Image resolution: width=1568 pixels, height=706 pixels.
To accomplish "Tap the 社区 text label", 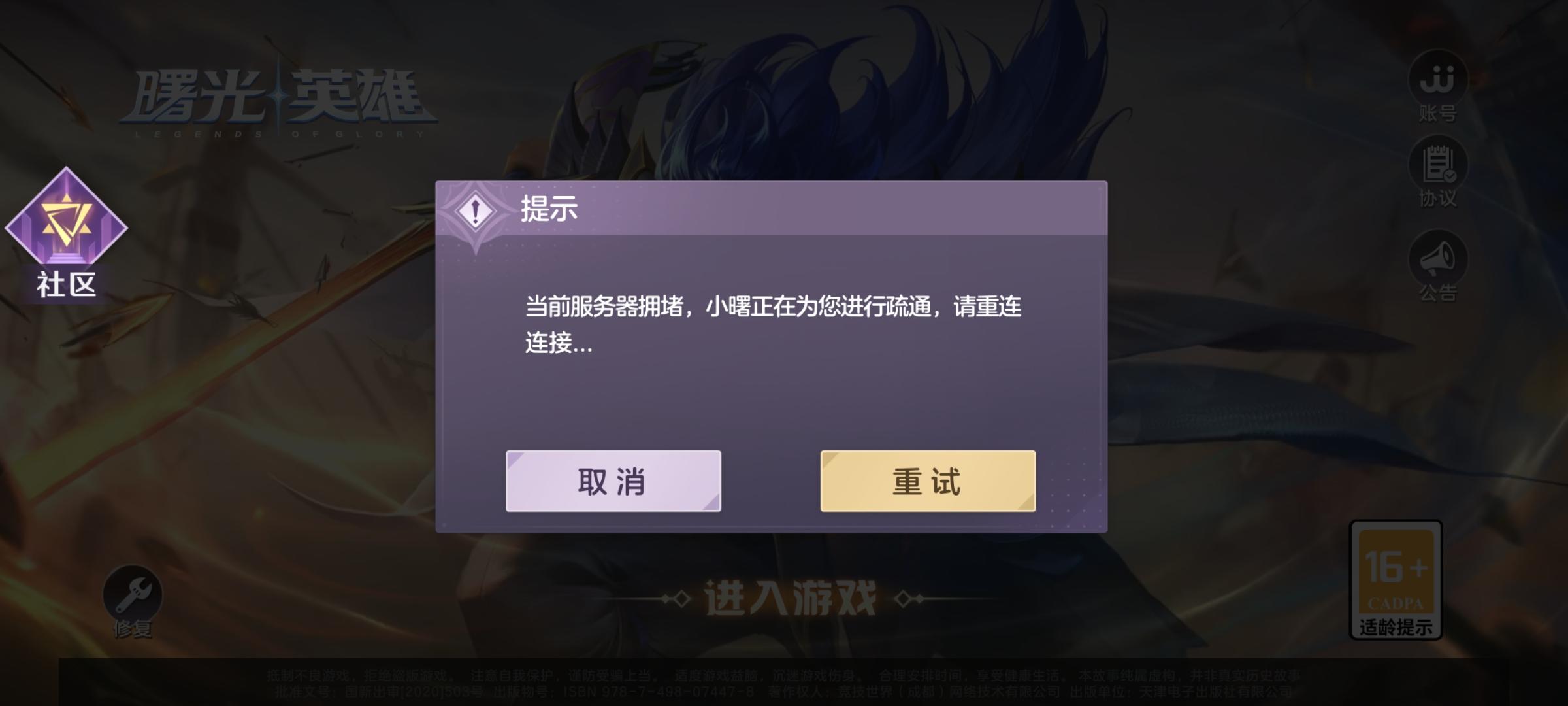I will pos(66,285).
